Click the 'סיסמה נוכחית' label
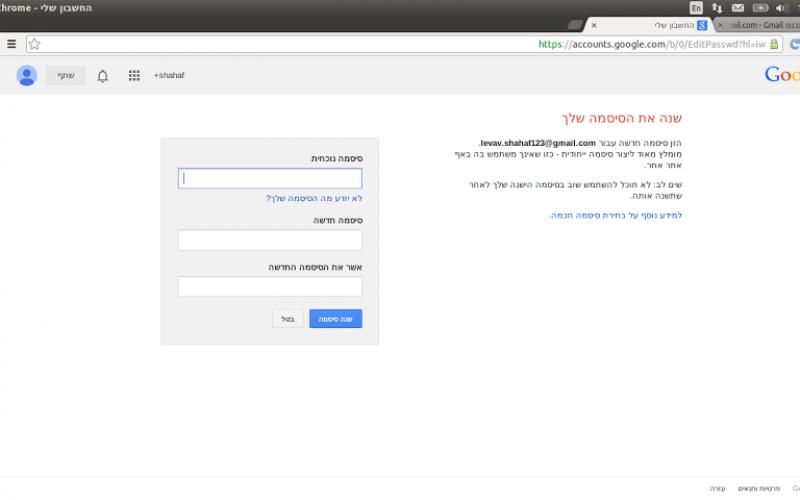This screenshot has height=500, width=800. 337,159
